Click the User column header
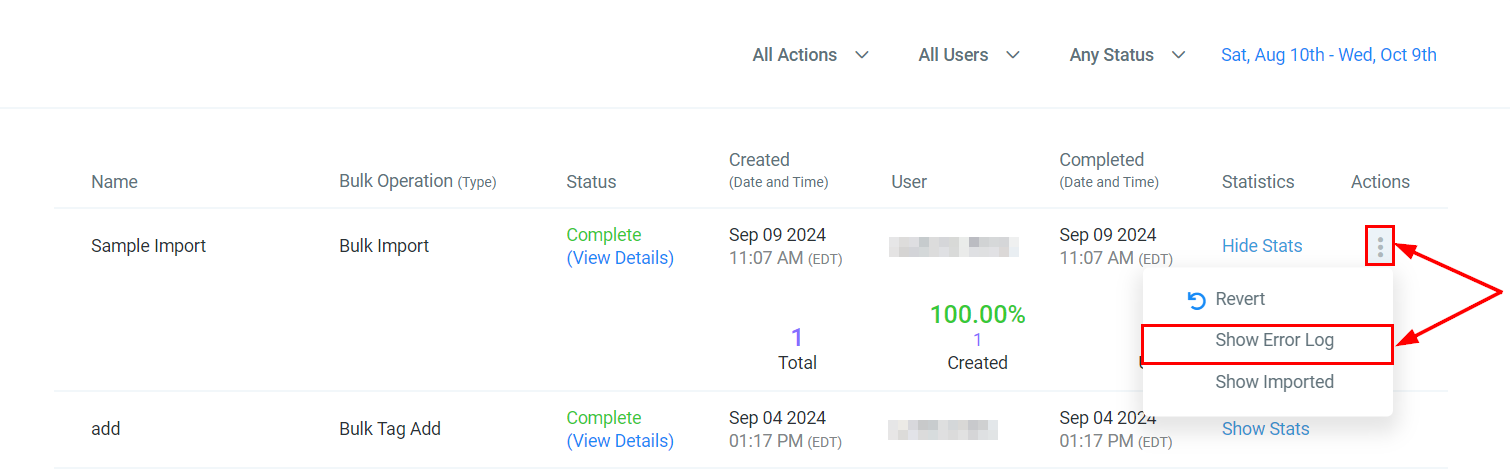The height and width of the screenshot is (470, 1510). tap(909, 182)
